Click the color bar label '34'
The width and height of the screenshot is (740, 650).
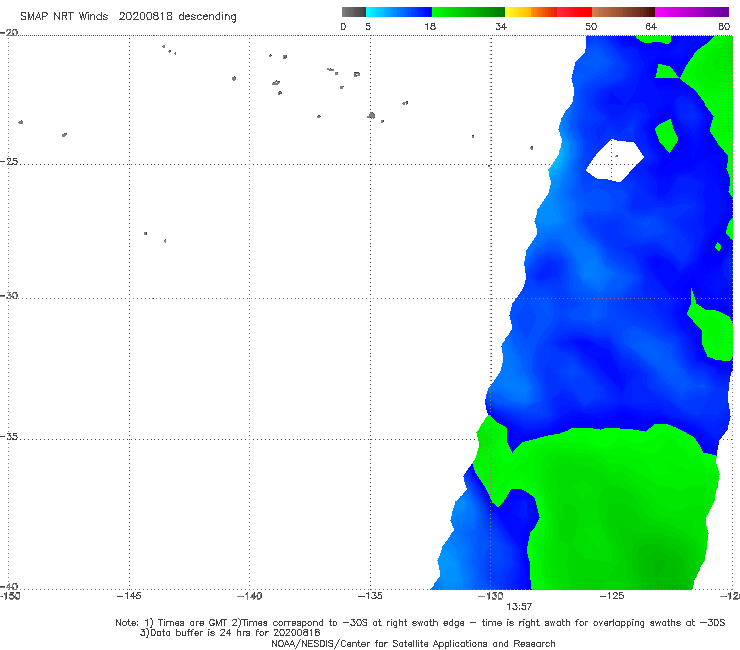tap(501, 27)
